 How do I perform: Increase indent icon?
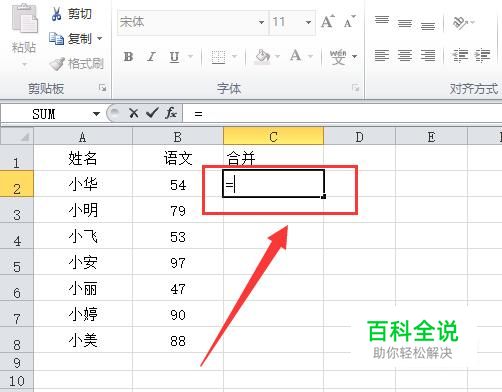[482, 55]
